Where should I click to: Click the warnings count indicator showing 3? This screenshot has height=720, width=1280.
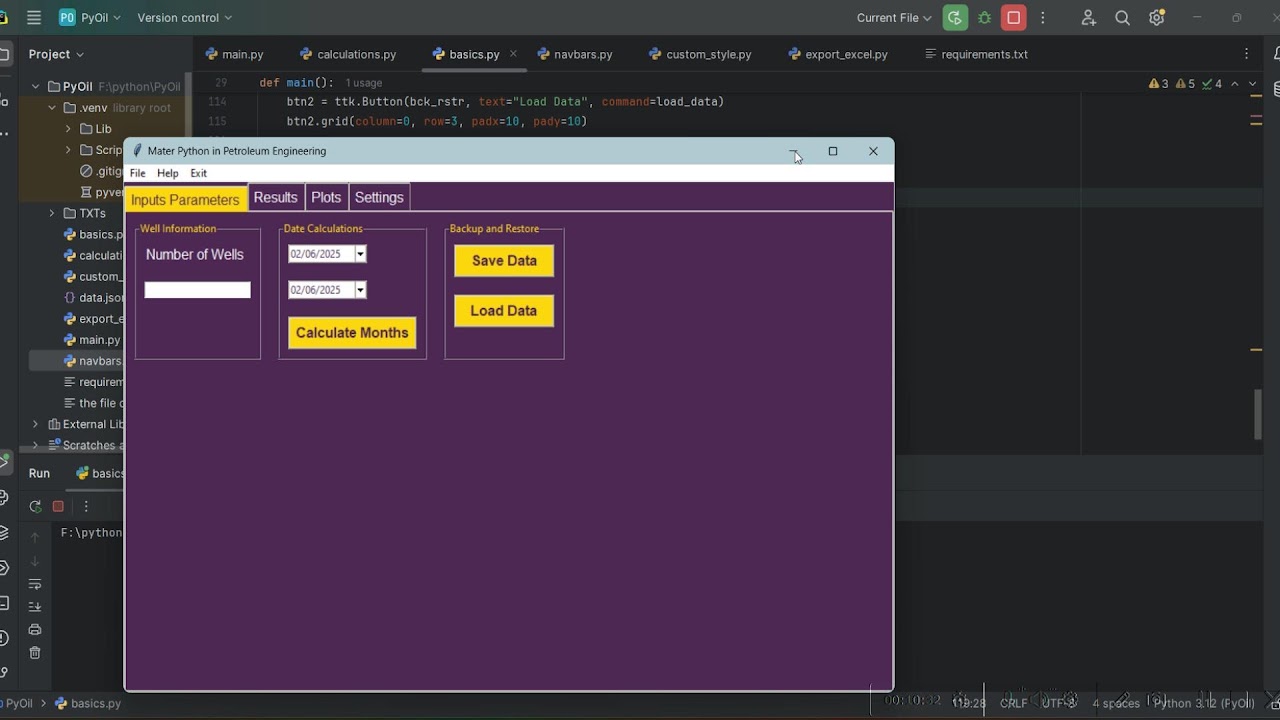[1159, 84]
